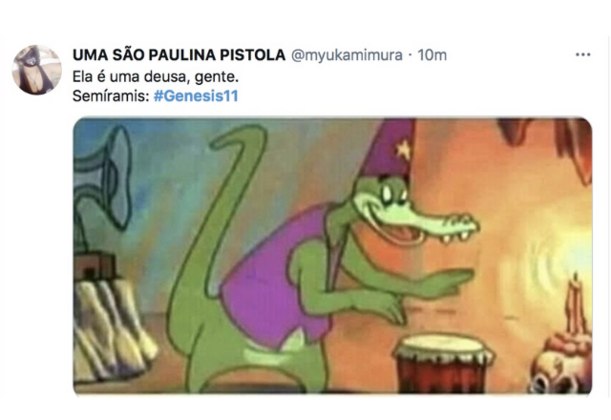Follow the #Genesis11 hashtag link
This screenshot has height=420, width=611.
tap(196, 96)
